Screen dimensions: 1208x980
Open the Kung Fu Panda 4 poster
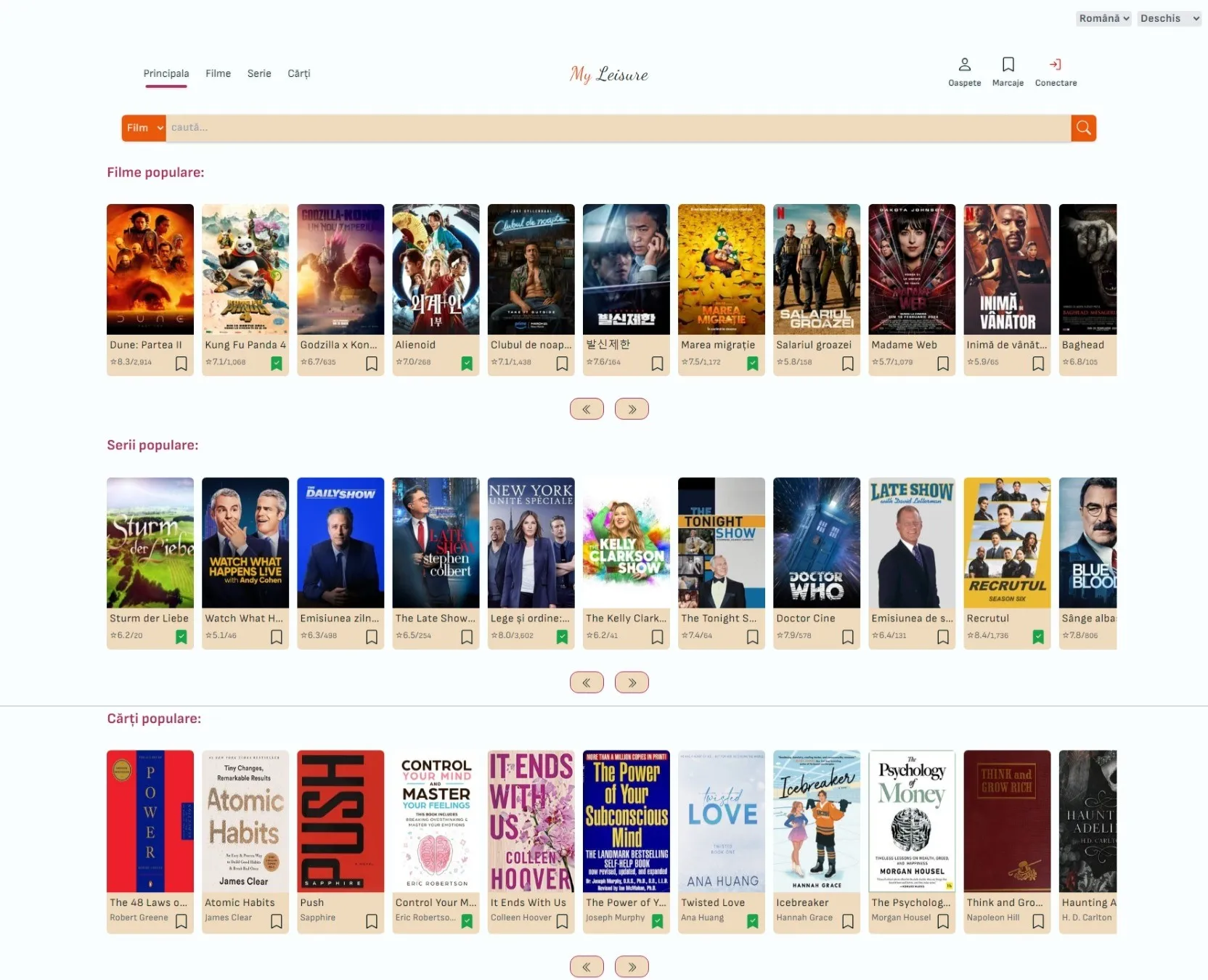pyautogui.click(x=245, y=269)
